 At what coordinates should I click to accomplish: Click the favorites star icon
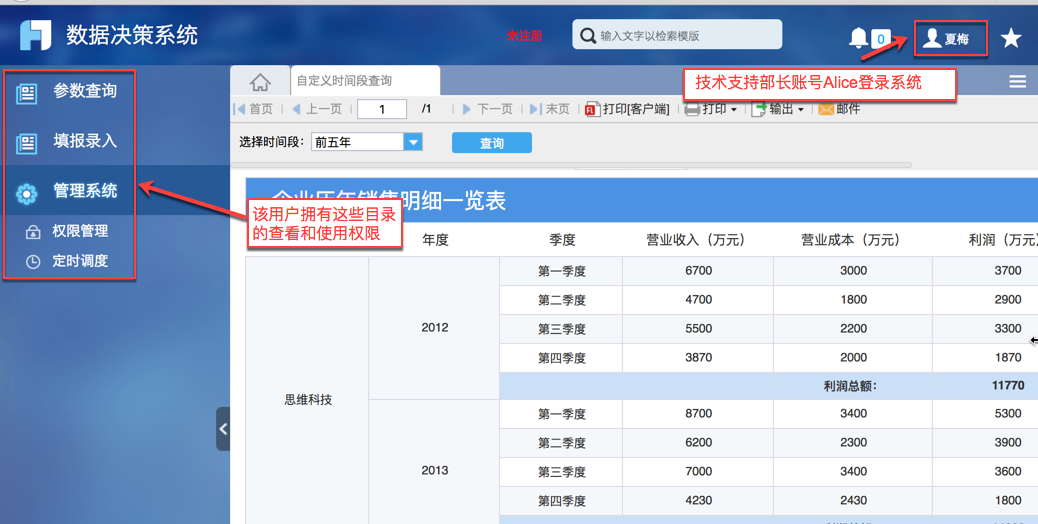[1011, 38]
